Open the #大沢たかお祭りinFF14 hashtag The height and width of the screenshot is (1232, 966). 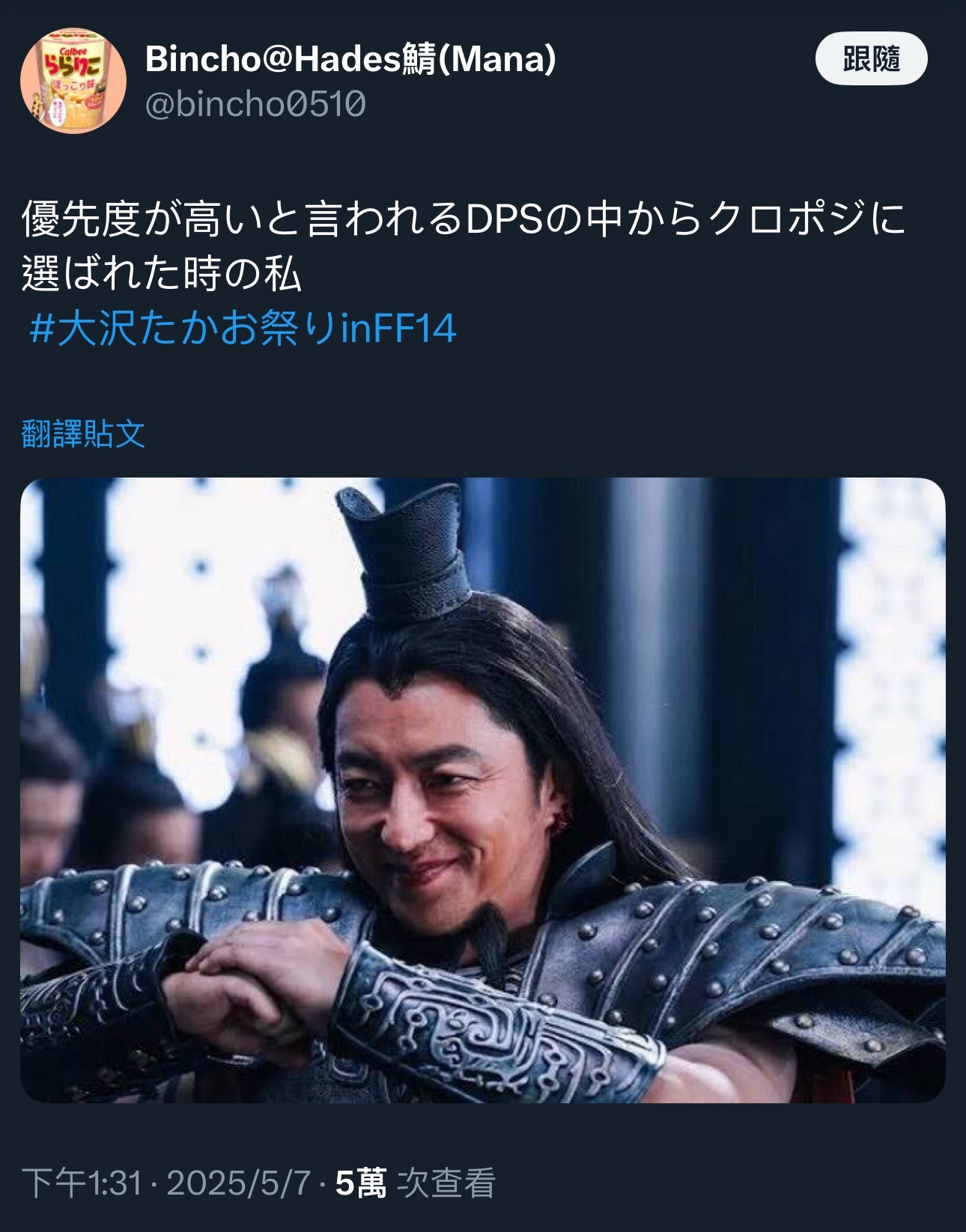click(x=243, y=329)
